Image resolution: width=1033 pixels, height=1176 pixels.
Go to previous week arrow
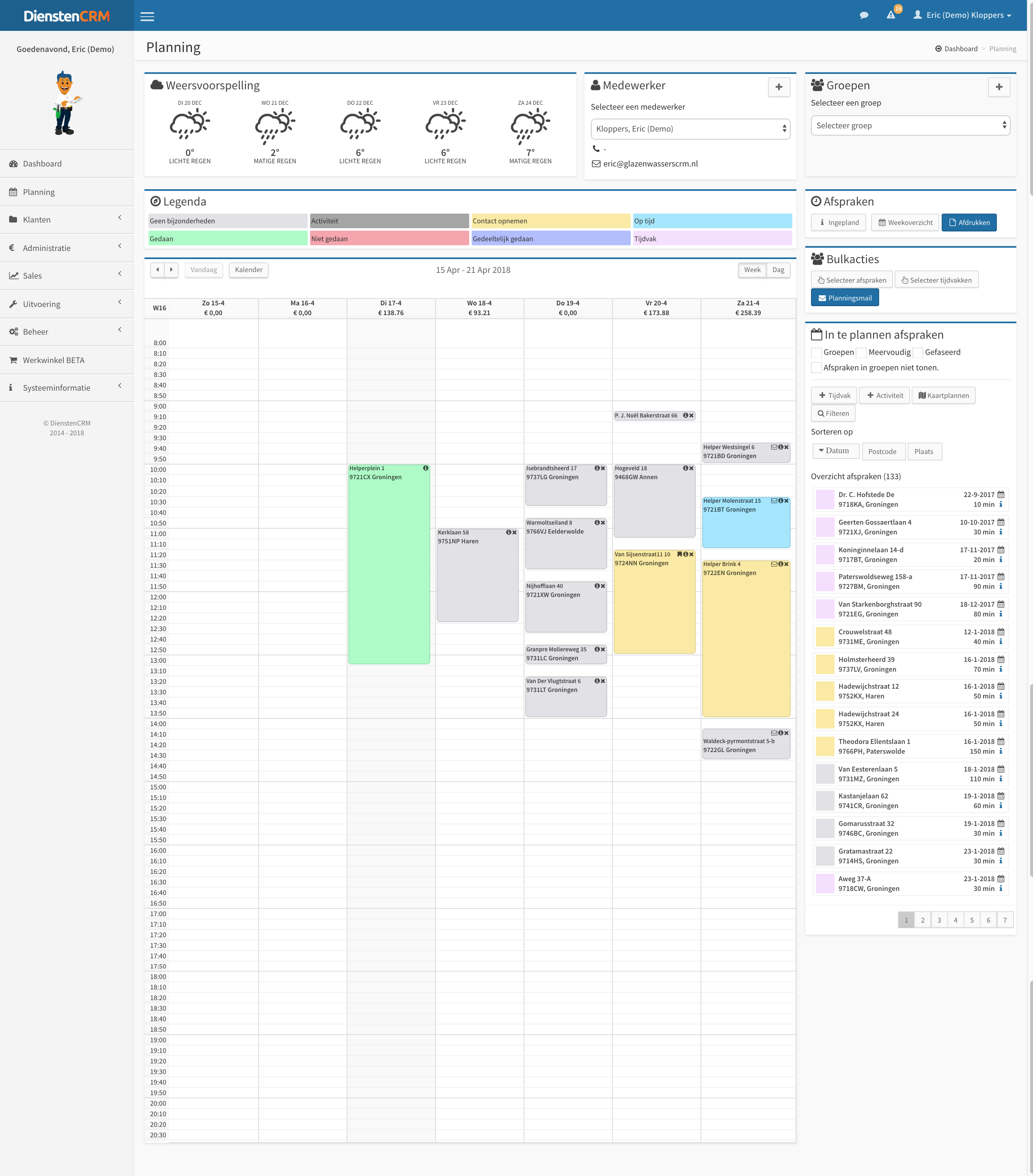coord(157,269)
